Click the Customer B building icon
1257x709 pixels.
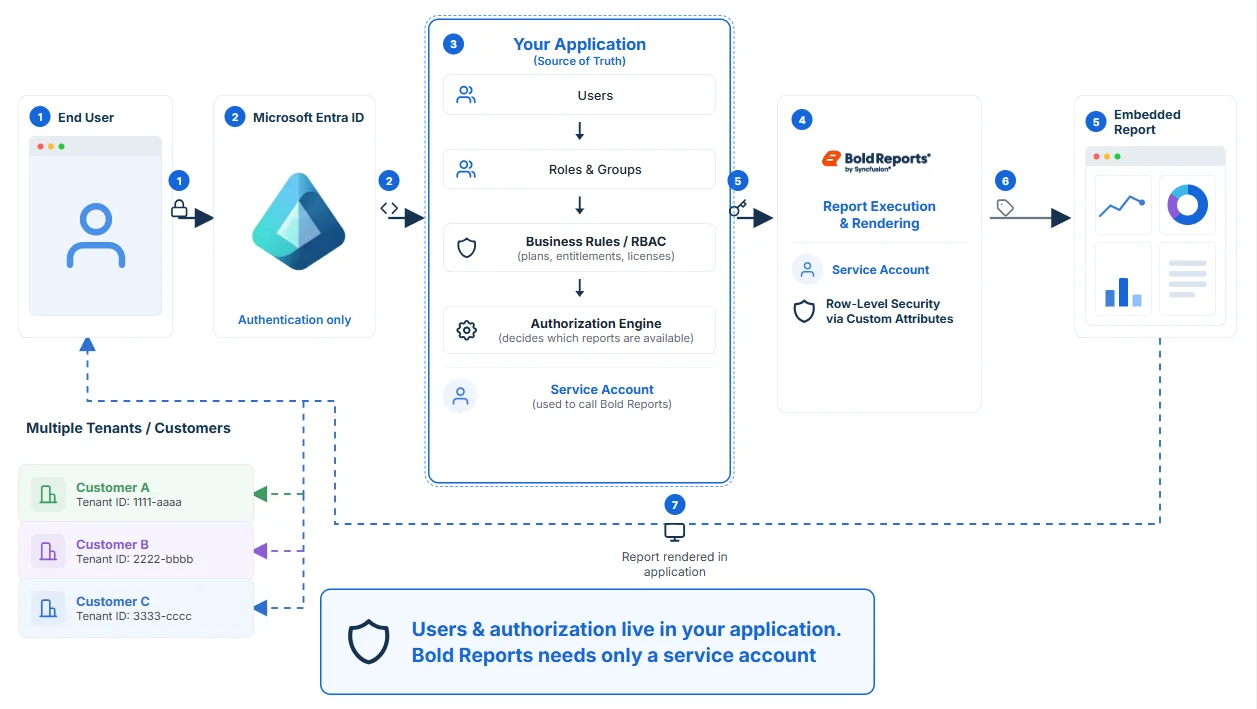point(47,551)
